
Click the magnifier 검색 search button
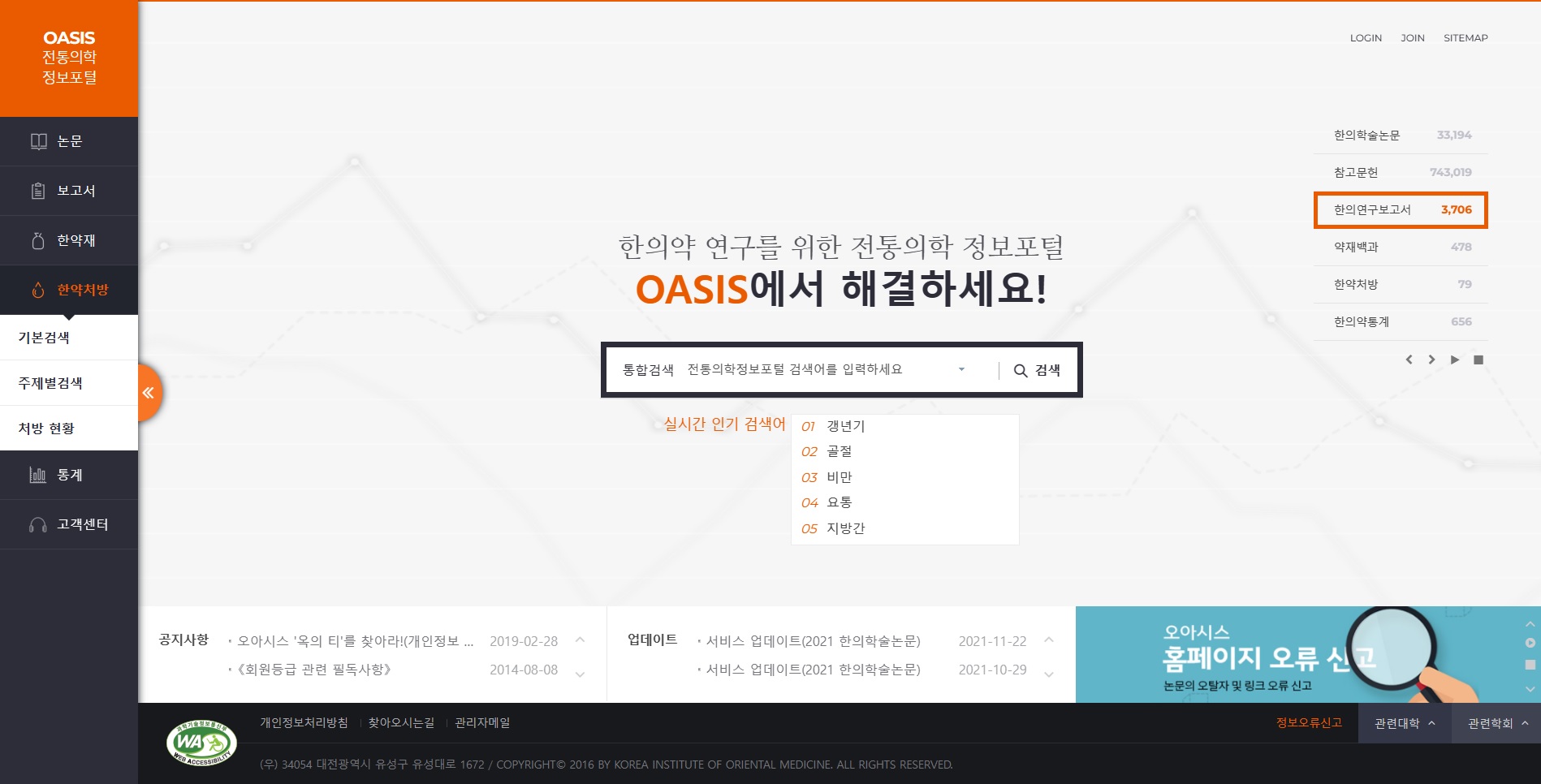pos(1037,370)
